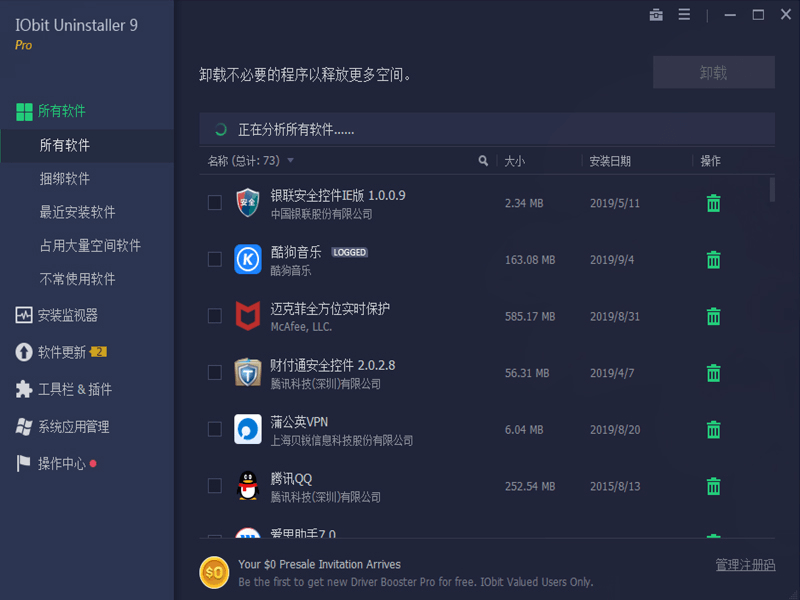Click the 正在分析所有软件 progress spinner
This screenshot has width=800, height=600.
(x=220, y=130)
